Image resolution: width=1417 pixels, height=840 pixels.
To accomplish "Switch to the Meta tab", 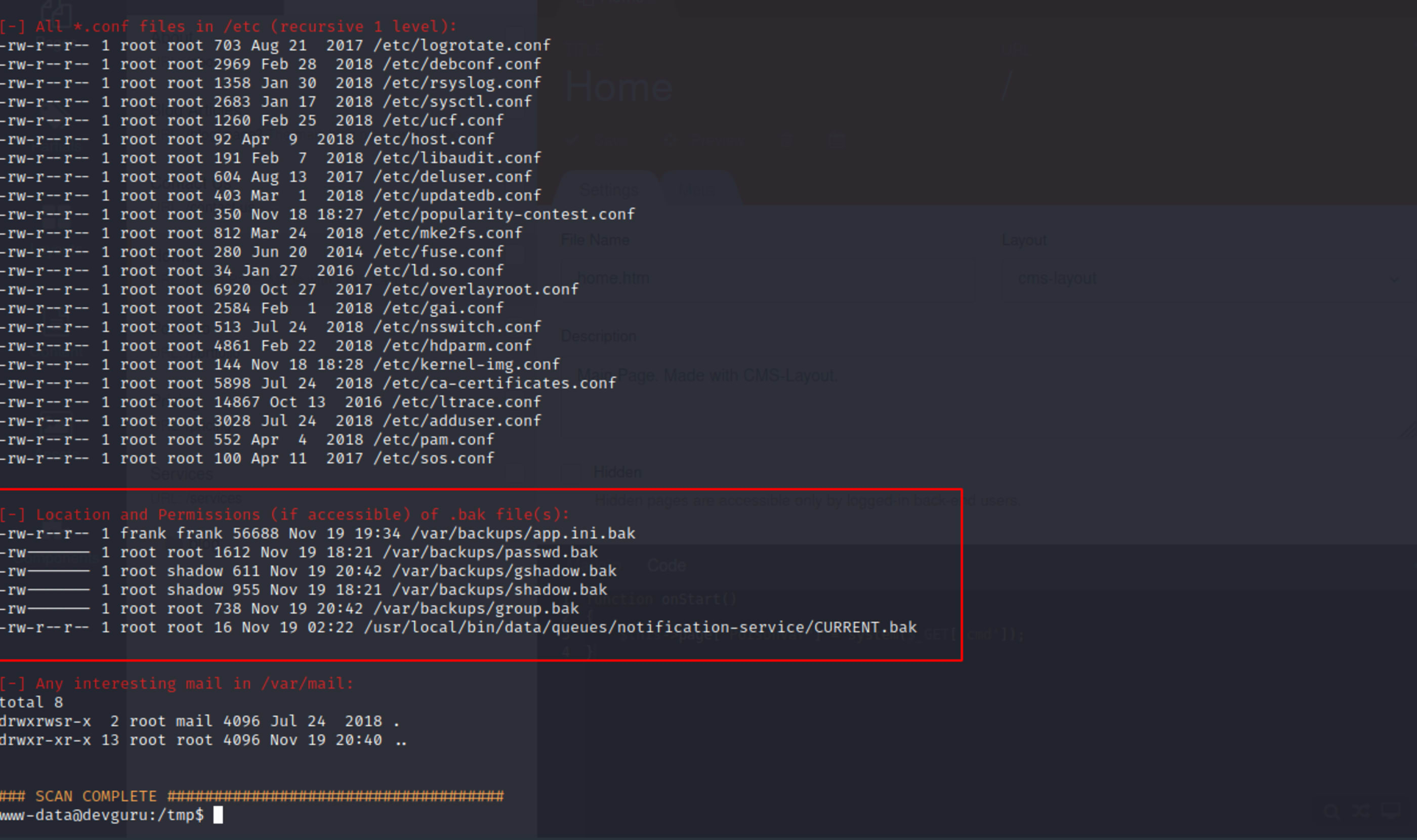I will pyautogui.click(x=697, y=190).
